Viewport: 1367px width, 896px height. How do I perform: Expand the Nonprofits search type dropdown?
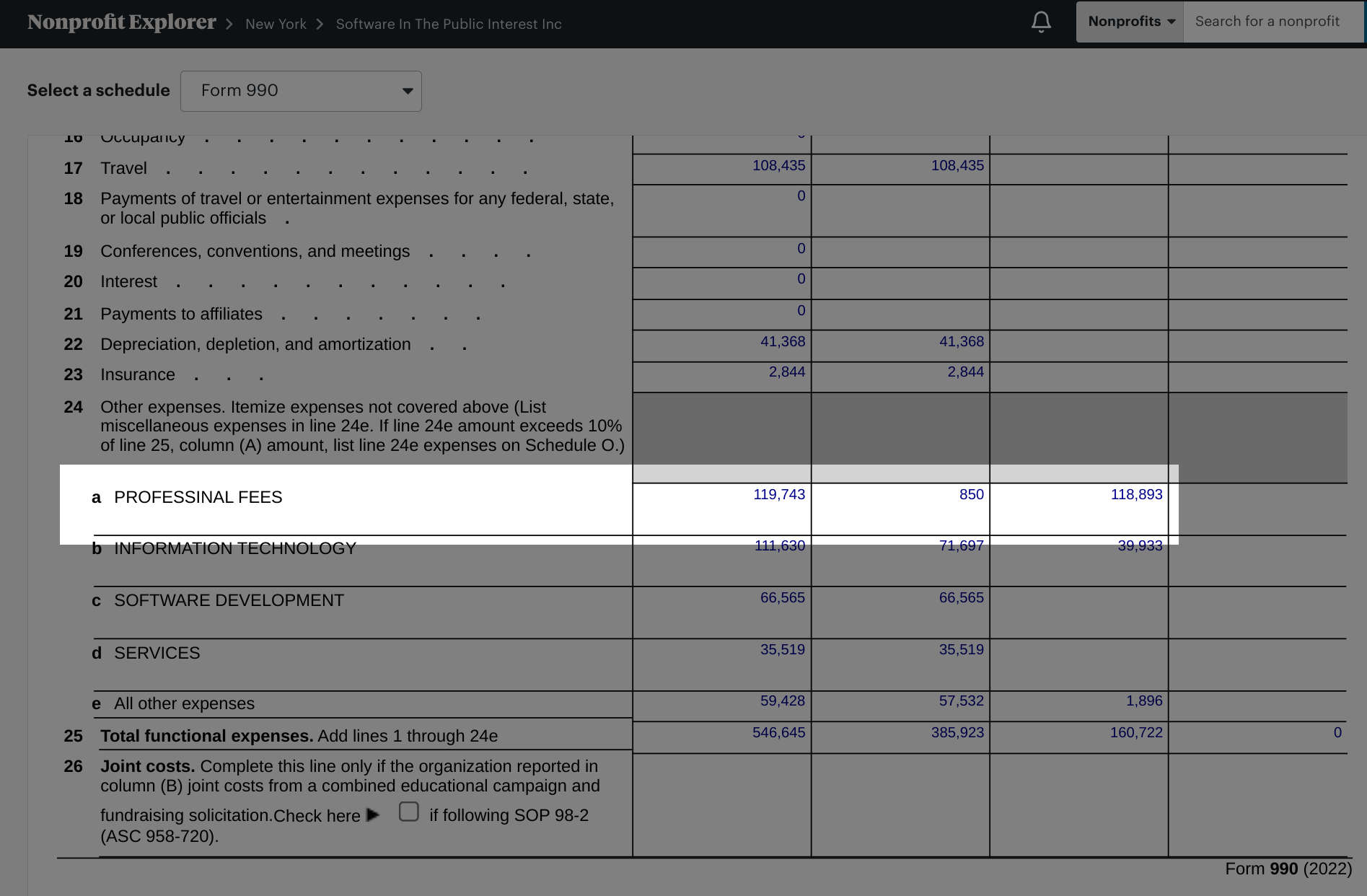1130,22
